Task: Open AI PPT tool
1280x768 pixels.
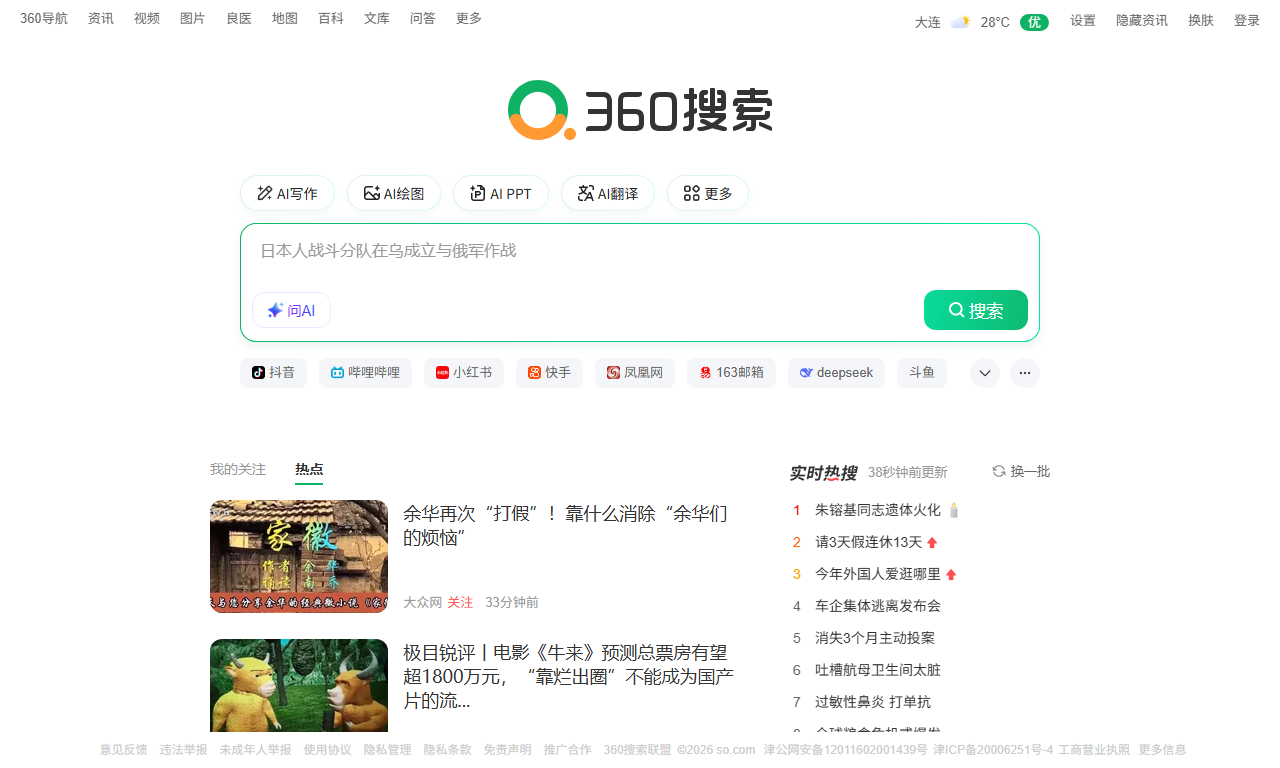Action: pyautogui.click(x=501, y=193)
